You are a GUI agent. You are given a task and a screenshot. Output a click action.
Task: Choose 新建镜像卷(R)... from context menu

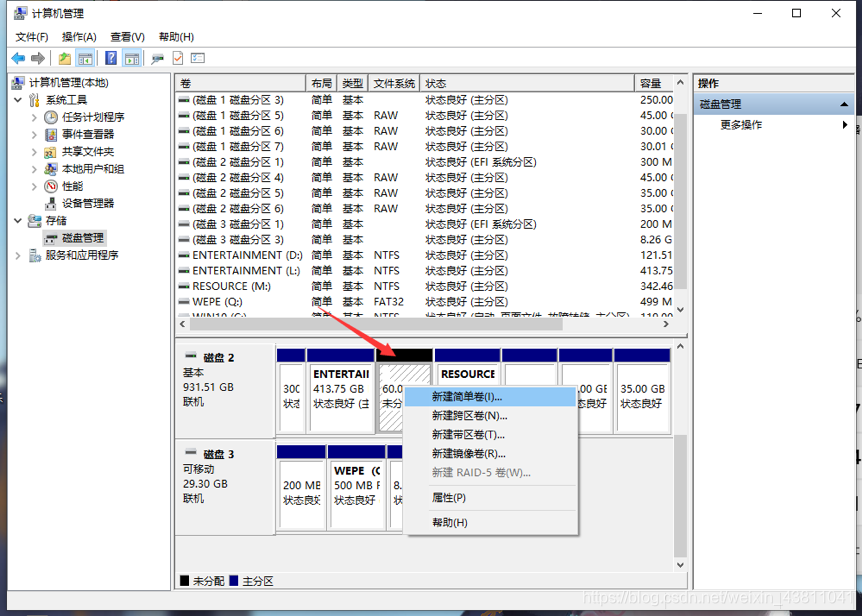(x=490, y=453)
